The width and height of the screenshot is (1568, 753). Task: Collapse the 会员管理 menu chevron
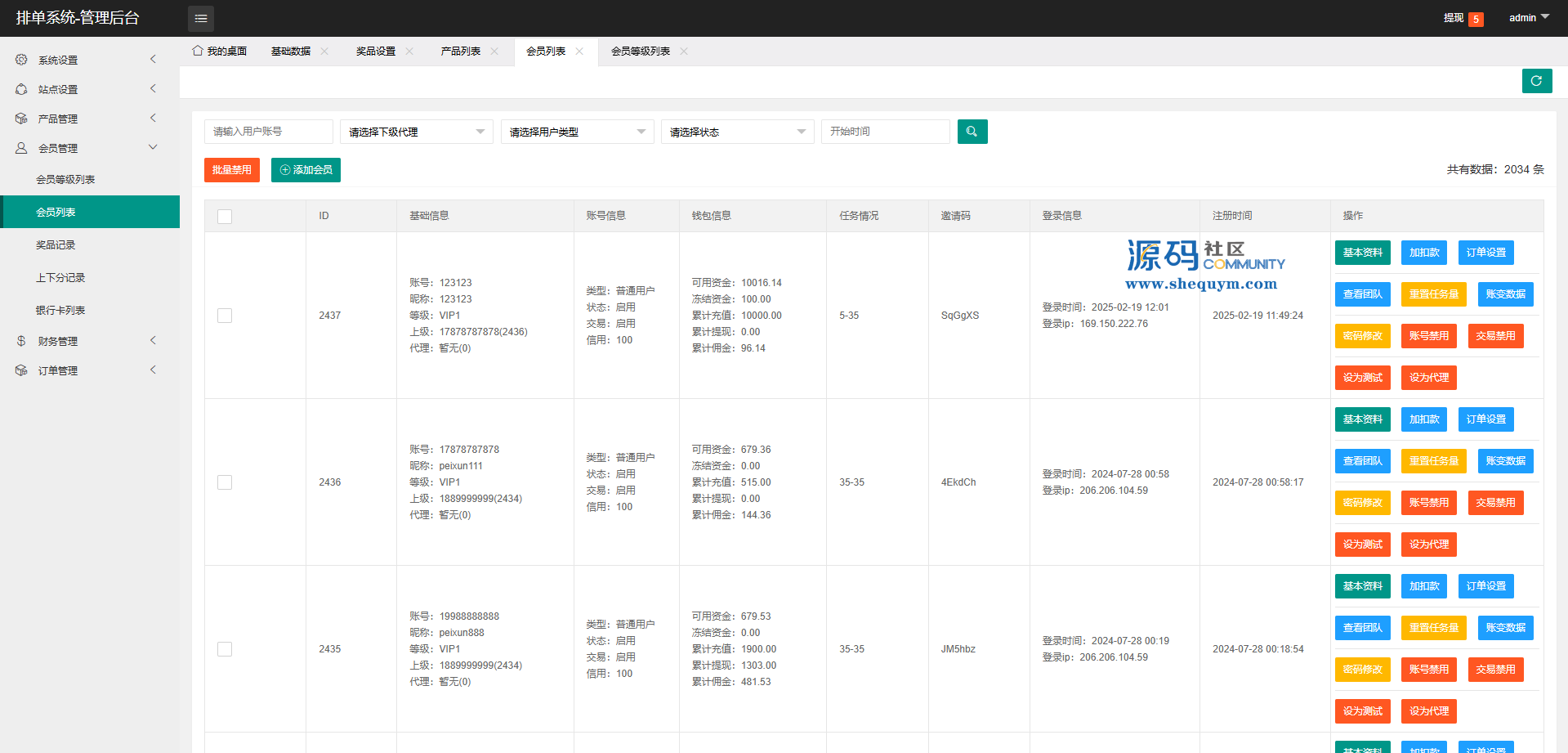pos(153,147)
